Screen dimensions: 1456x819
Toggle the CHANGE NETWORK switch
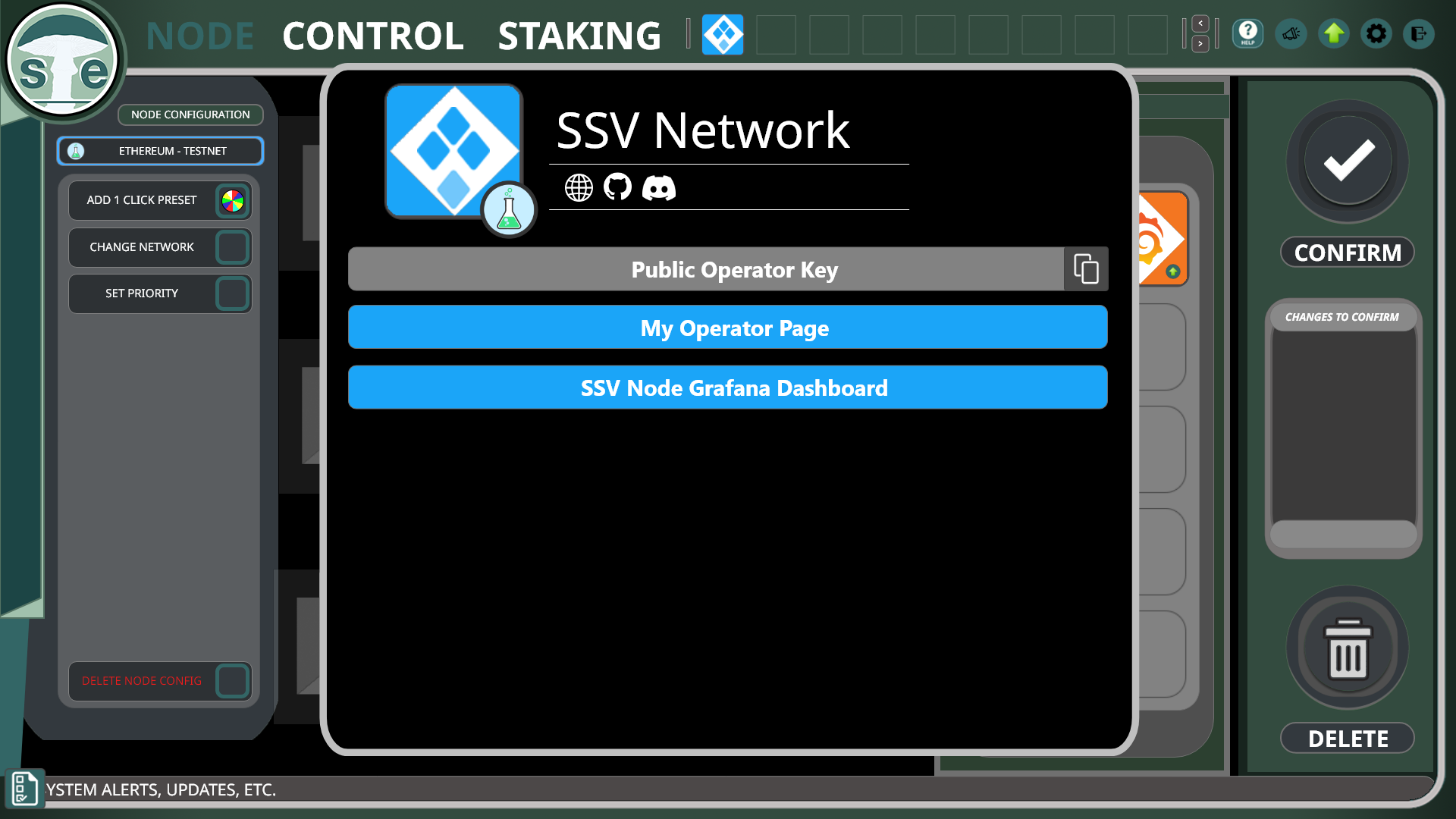tap(233, 246)
